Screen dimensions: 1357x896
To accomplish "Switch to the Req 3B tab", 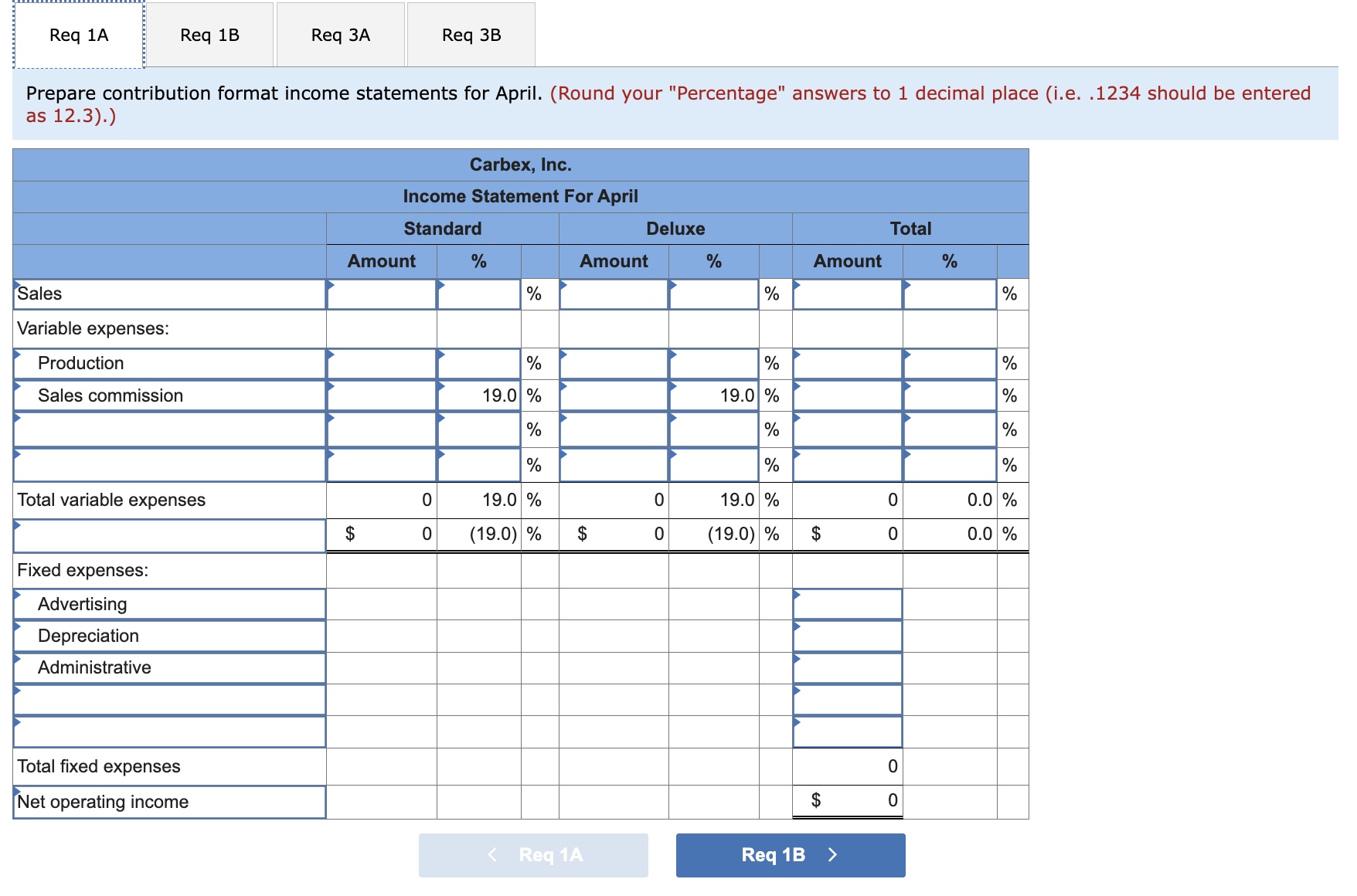I will [470, 34].
